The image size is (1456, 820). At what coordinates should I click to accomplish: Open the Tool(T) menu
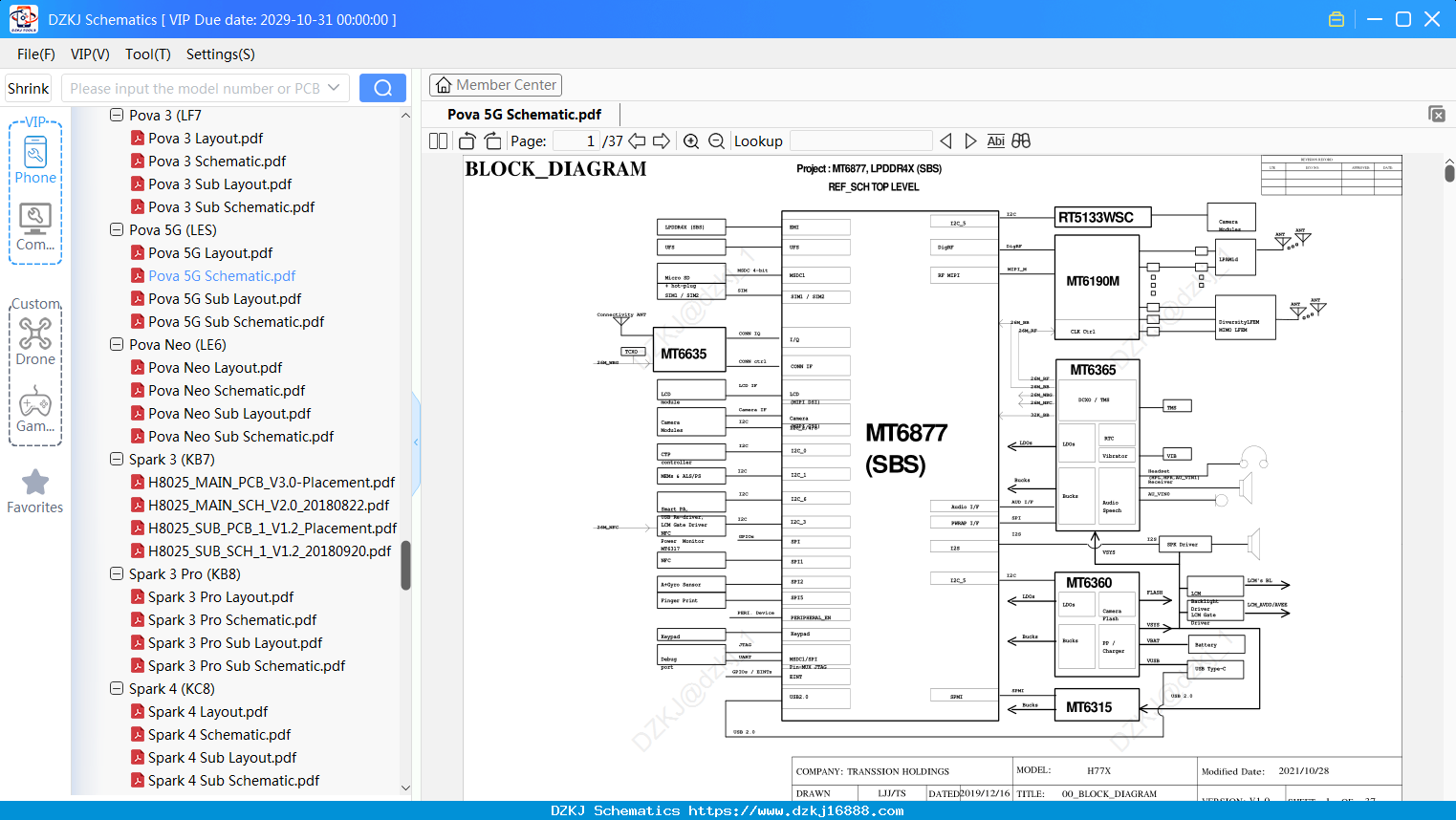click(x=148, y=54)
